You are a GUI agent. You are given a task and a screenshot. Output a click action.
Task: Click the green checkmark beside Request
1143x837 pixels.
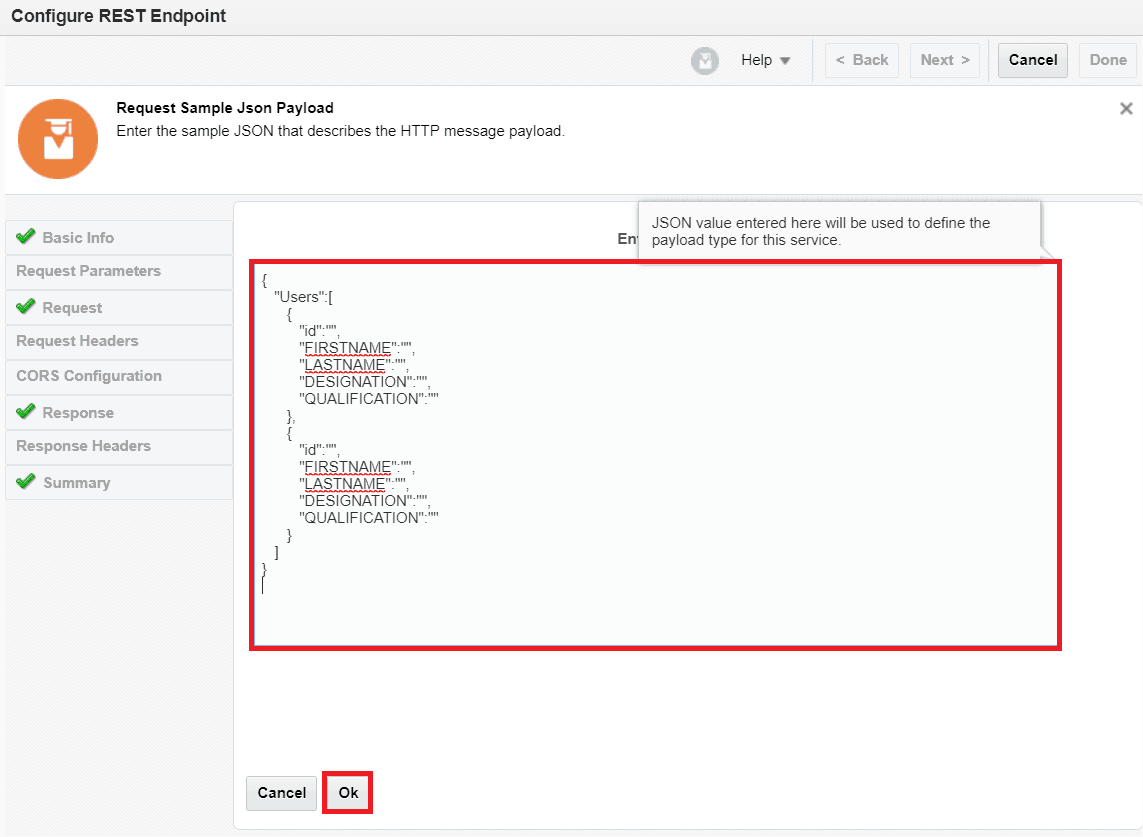(x=26, y=307)
